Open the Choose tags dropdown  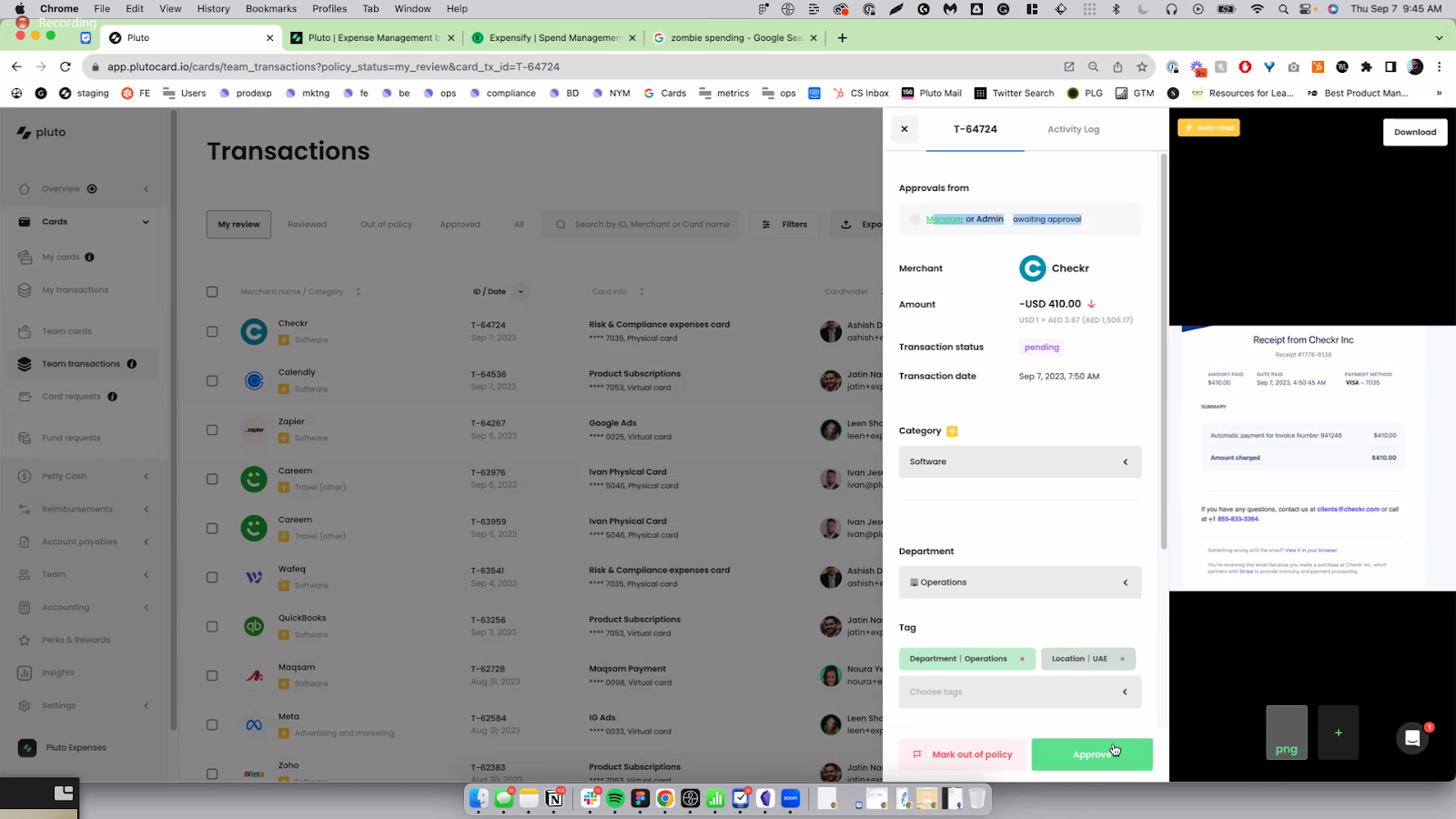1020,692
